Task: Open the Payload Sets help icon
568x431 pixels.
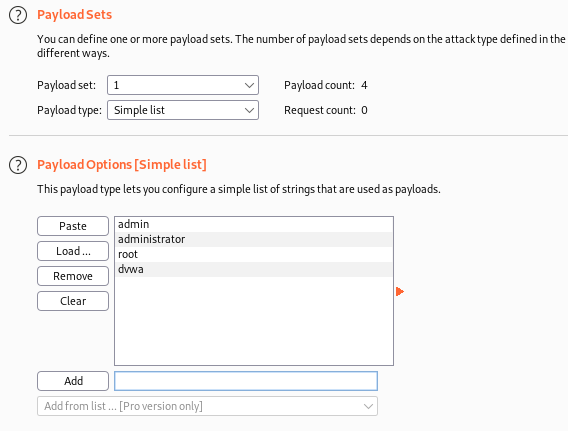Action: coord(18,15)
